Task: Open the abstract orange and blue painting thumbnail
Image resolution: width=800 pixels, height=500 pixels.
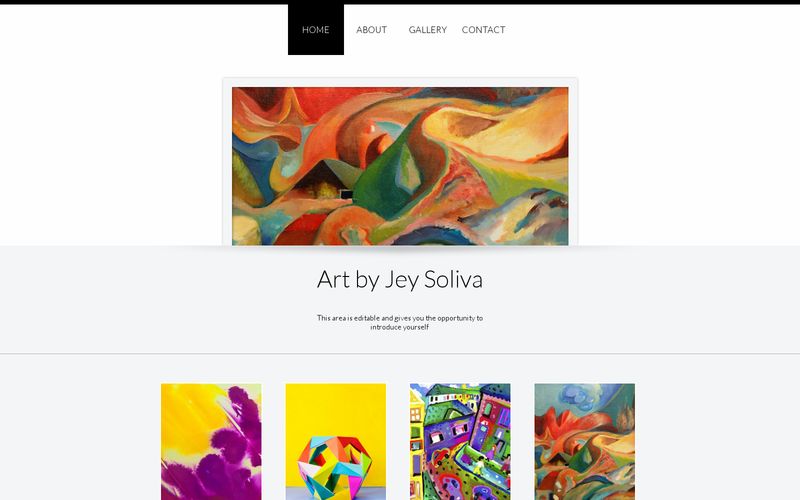Action: click(585, 442)
